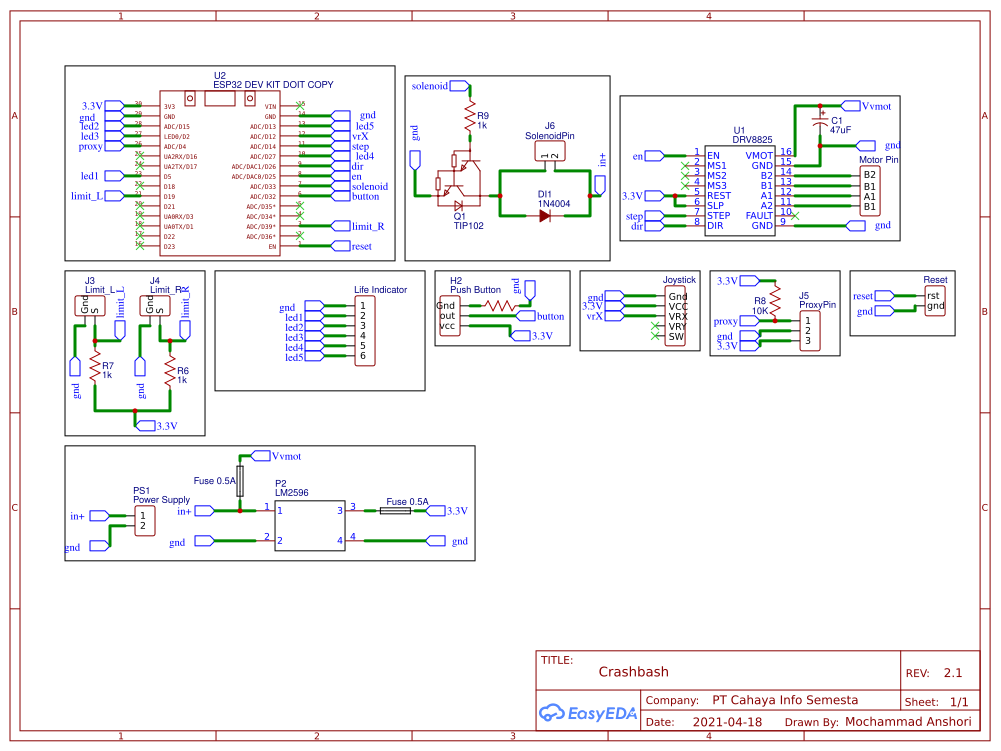Viewport: 1001px width, 751px height.
Task: Click resistor R6 under the Limit_R connector
Action: [170, 370]
